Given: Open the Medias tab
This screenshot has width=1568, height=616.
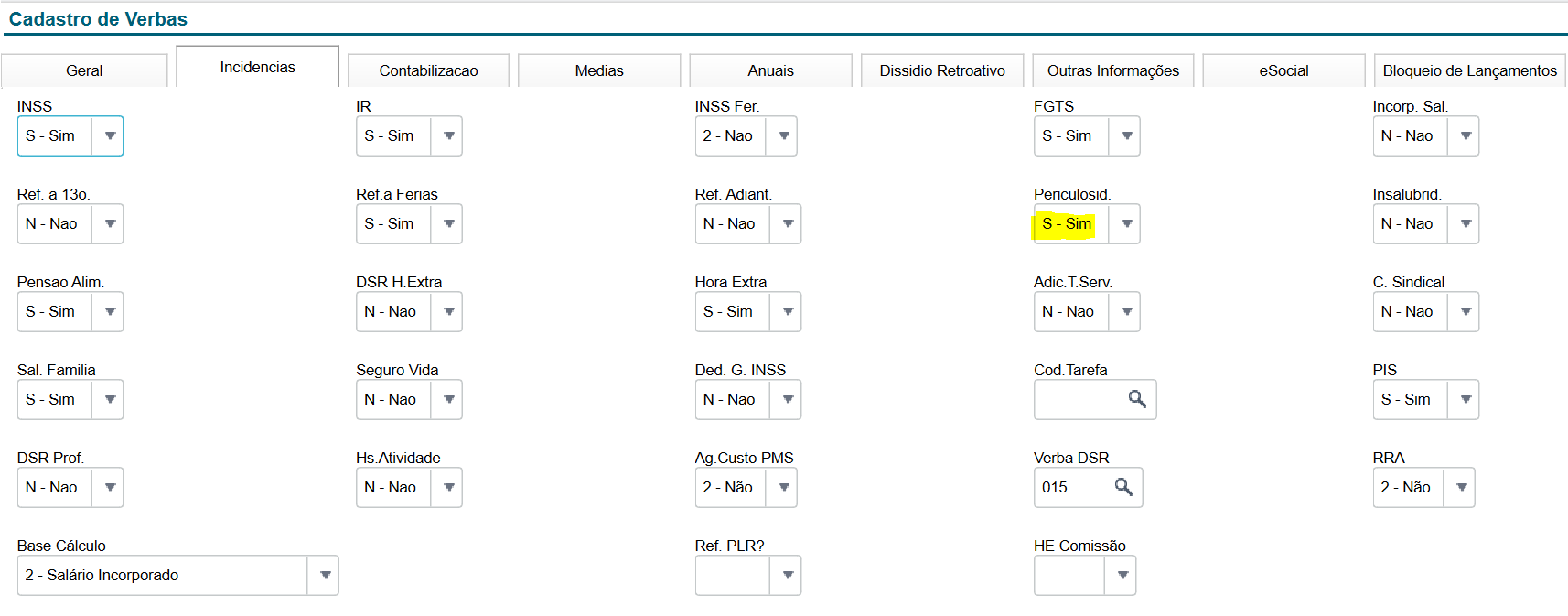Looking at the screenshot, I should (x=599, y=70).
